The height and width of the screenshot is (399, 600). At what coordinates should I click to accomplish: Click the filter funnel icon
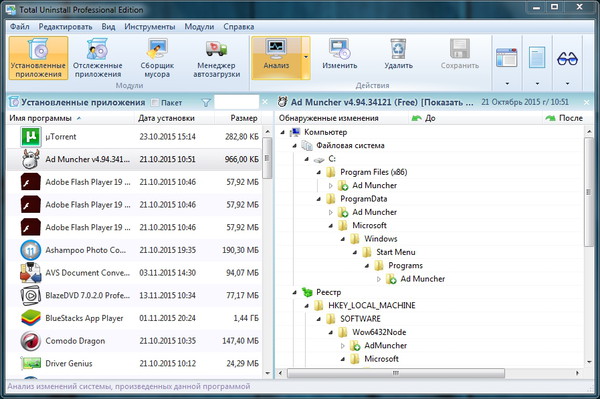tap(206, 103)
